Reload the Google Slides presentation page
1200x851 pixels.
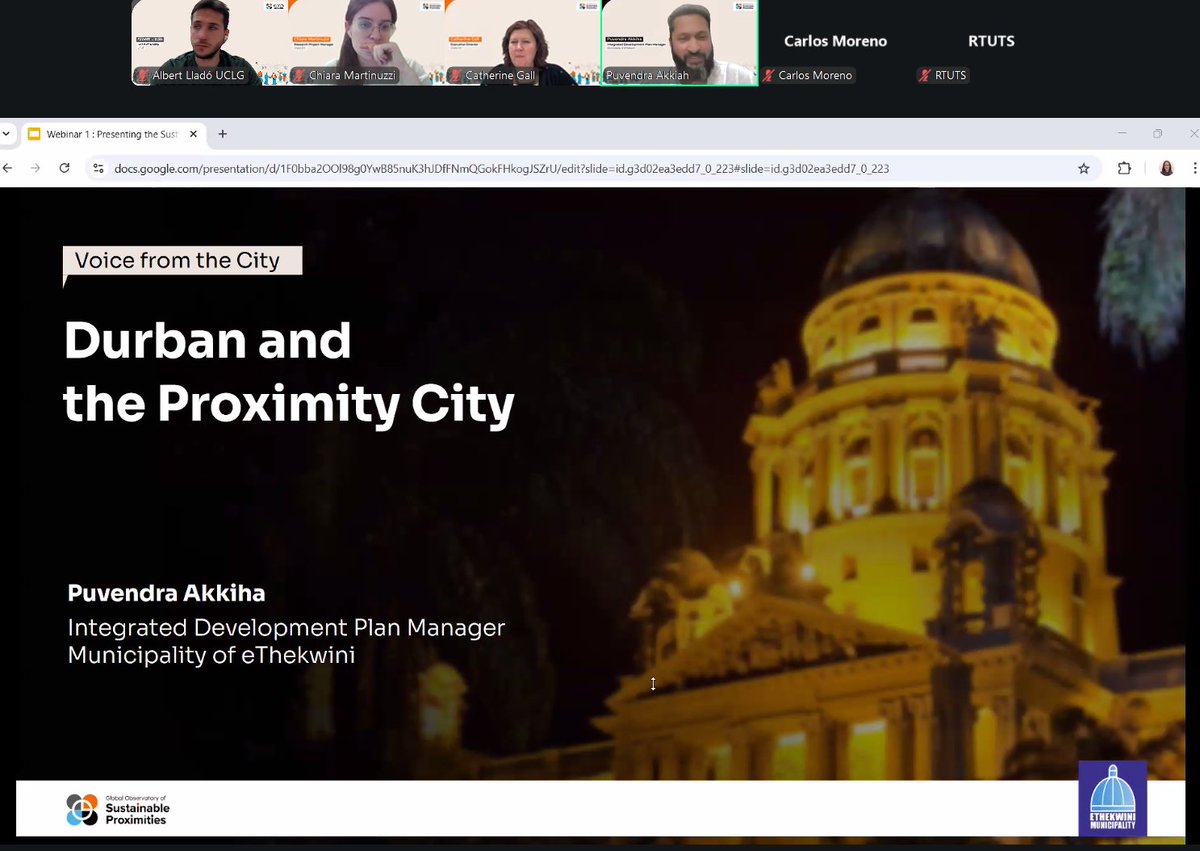click(x=64, y=169)
